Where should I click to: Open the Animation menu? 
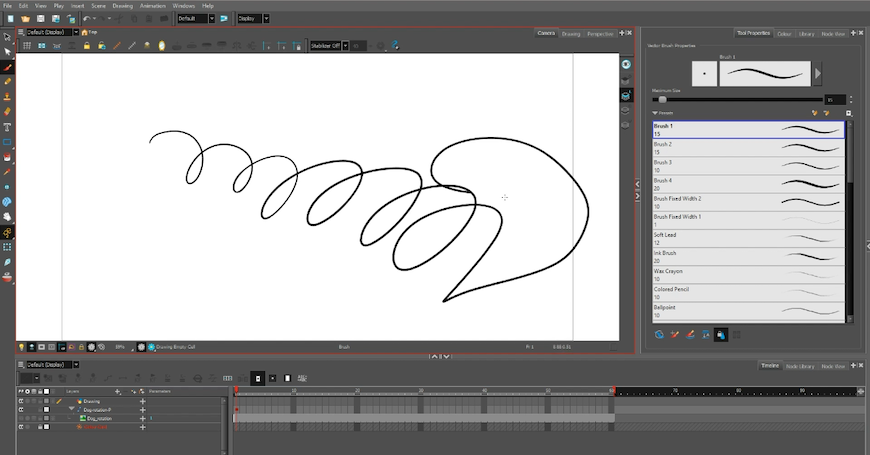point(153,6)
